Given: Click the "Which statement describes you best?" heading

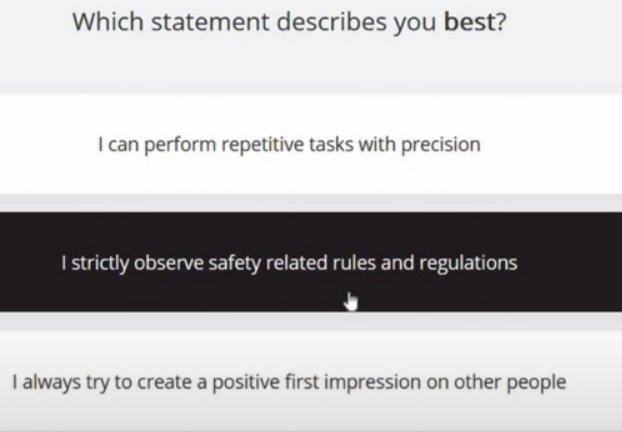Looking at the screenshot, I should (289, 22).
